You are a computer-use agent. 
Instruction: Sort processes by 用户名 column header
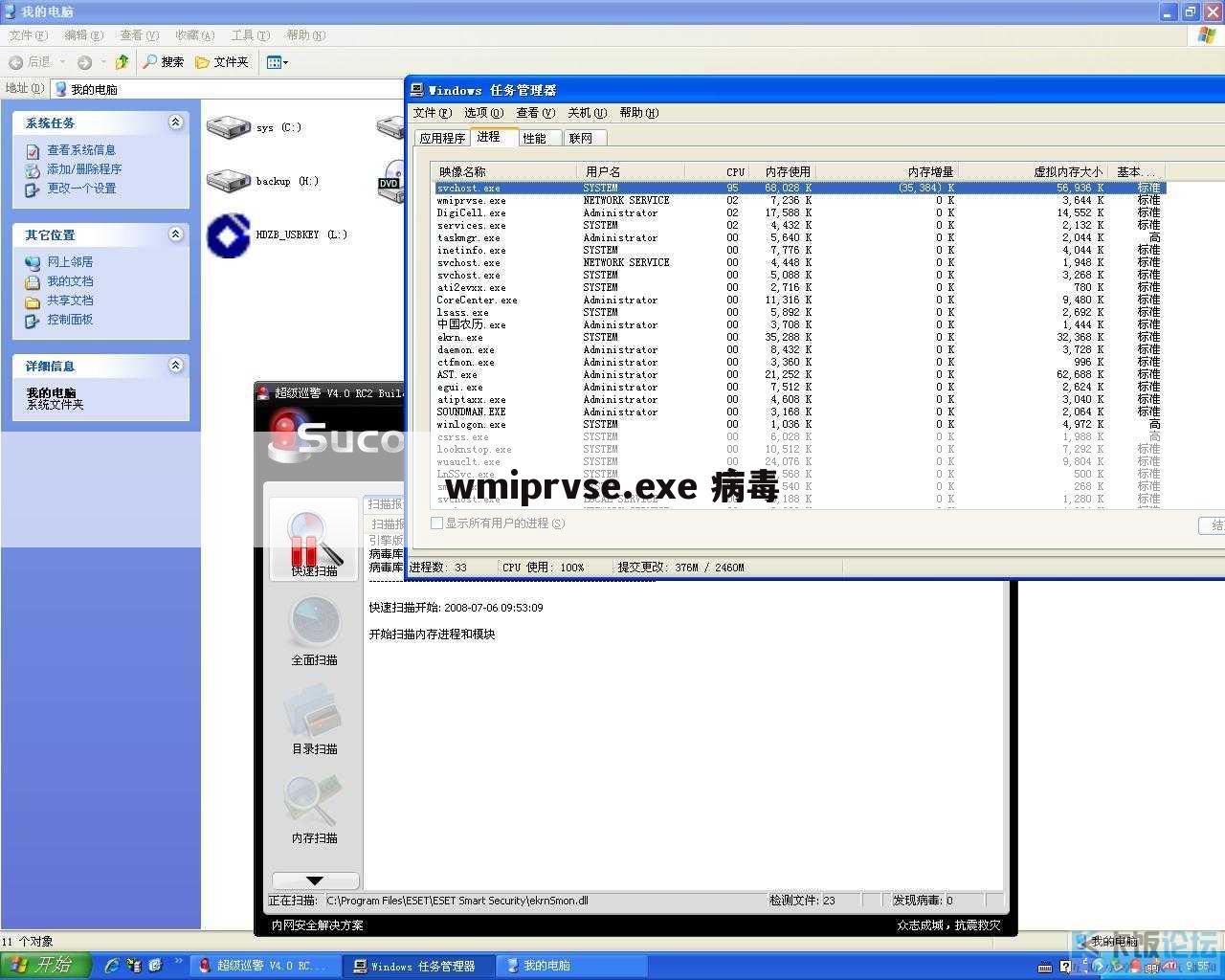(632, 171)
